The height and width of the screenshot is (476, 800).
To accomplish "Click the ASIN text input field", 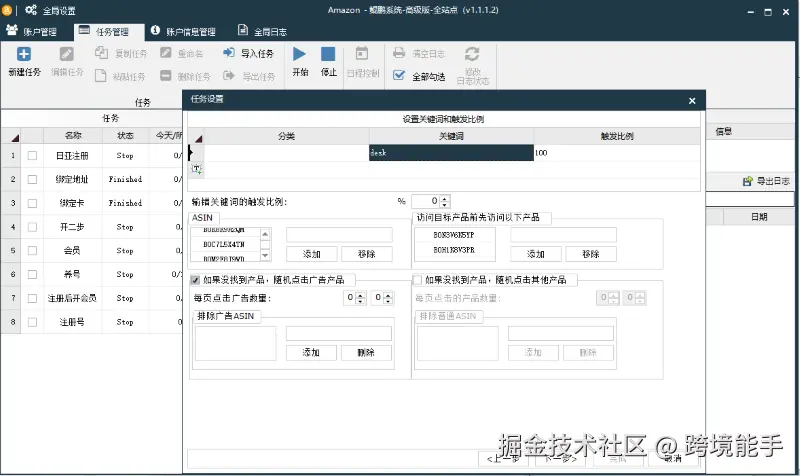I will pyautogui.click(x=339, y=235).
